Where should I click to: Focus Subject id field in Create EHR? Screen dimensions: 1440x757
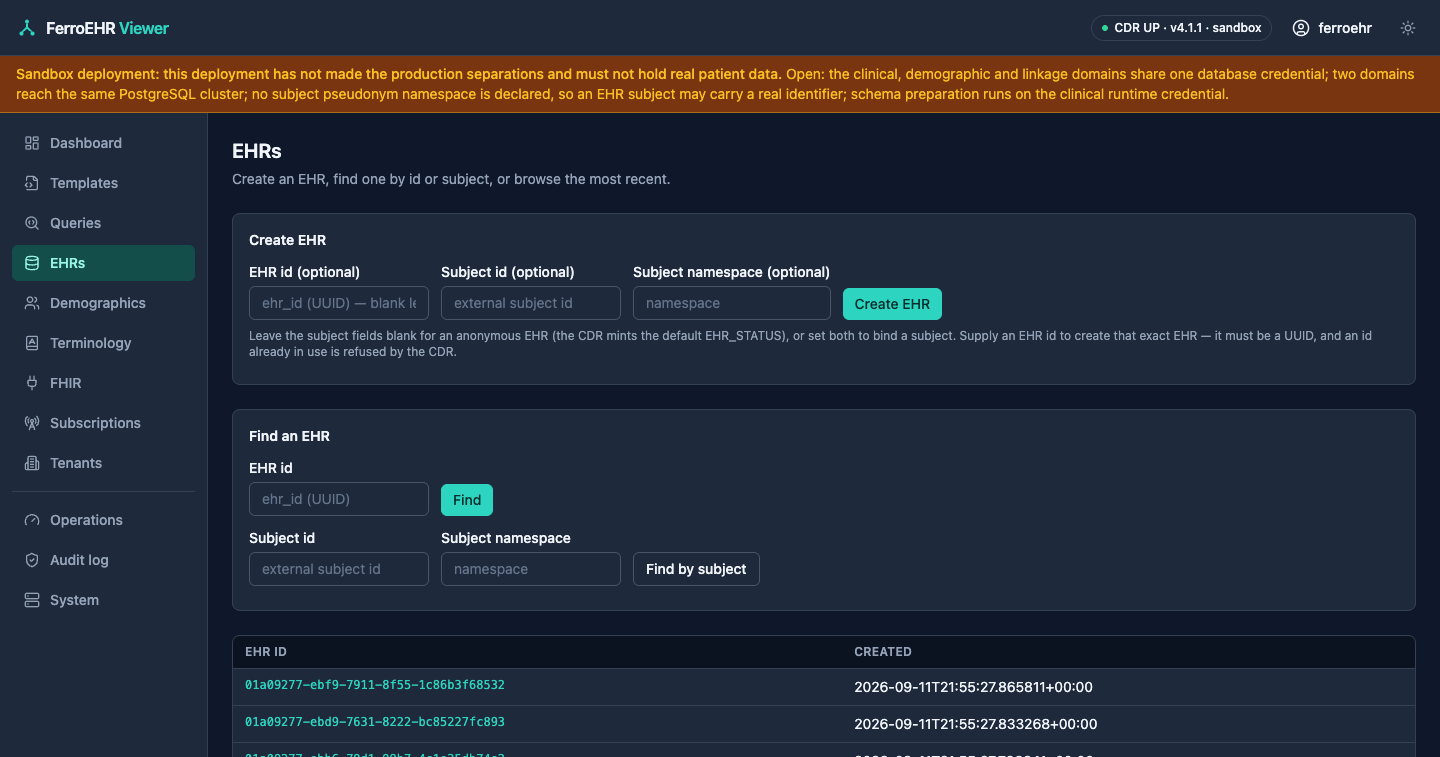[x=531, y=303]
